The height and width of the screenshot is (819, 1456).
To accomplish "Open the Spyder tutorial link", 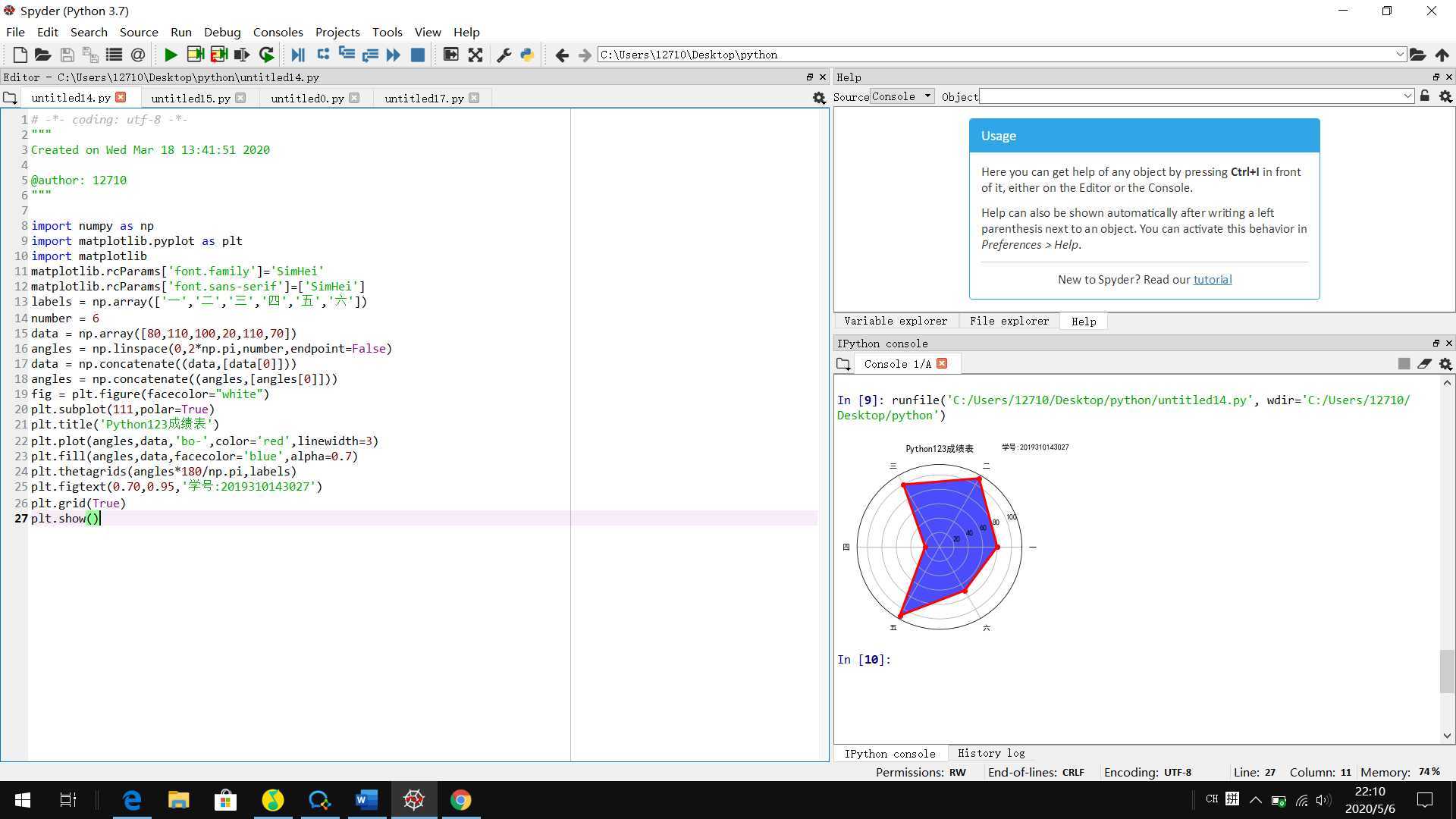I will point(1212,279).
